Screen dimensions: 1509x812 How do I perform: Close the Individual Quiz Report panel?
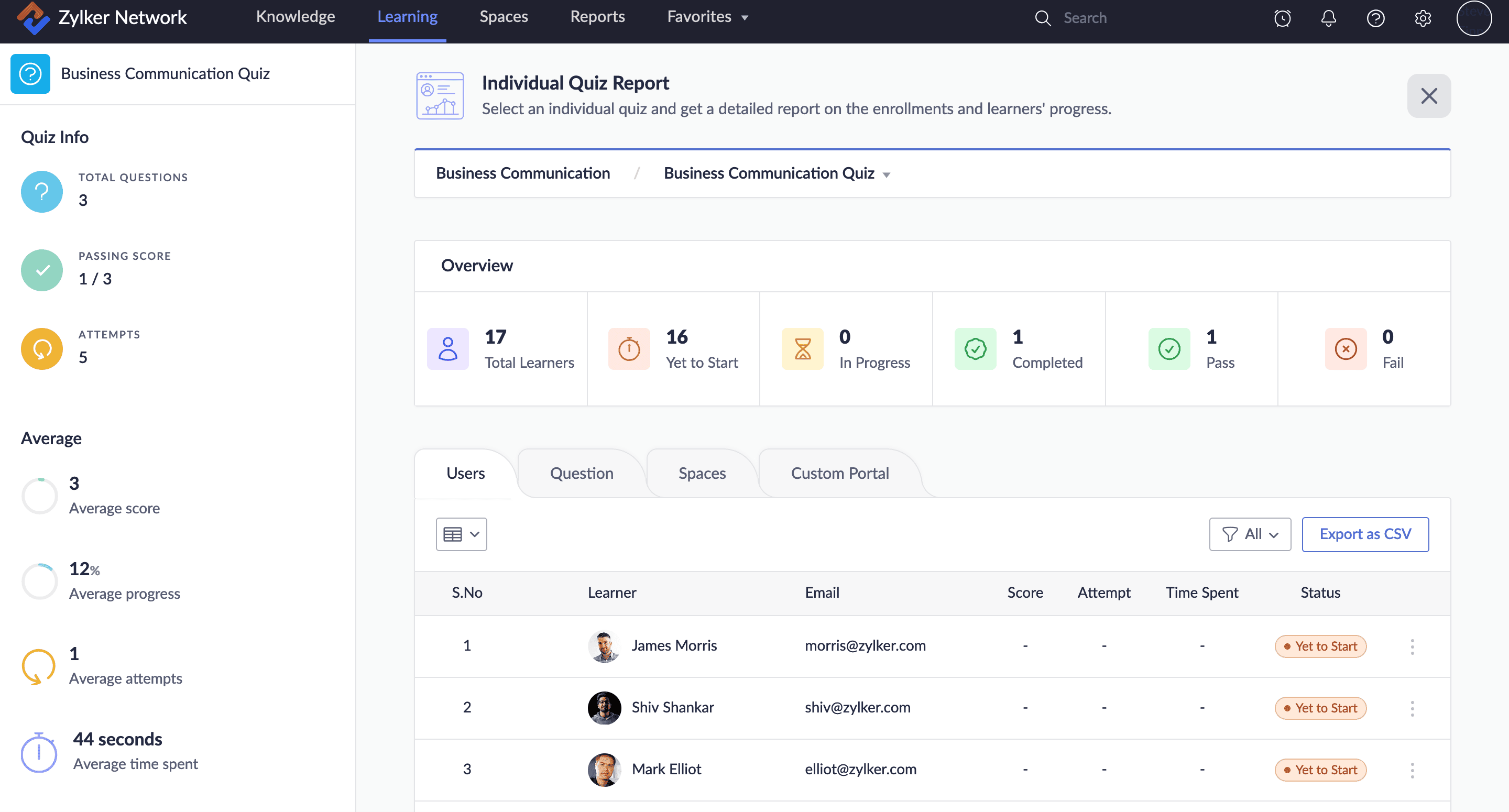1428,96
